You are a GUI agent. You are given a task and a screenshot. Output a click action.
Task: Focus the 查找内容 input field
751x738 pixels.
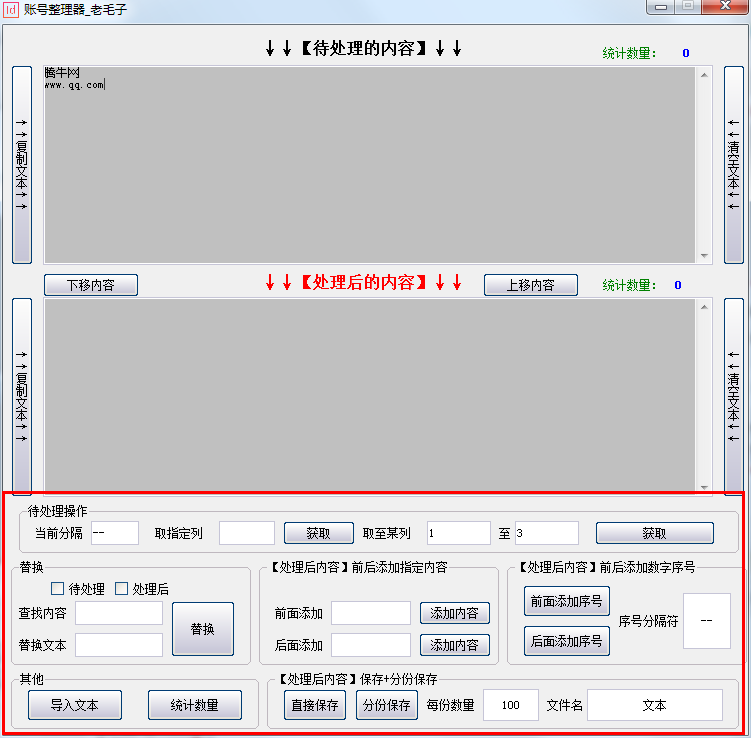coord(119,613)
